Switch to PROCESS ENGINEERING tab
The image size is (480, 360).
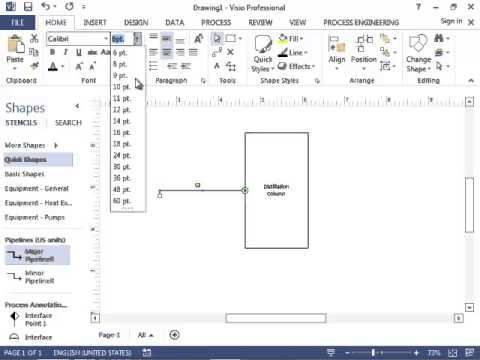click(x=361, y=22)
